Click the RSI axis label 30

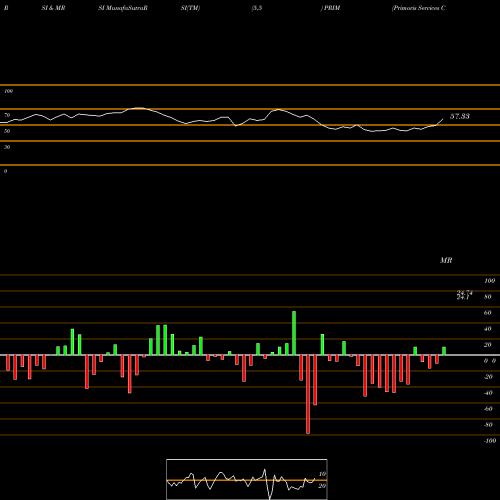7,147
